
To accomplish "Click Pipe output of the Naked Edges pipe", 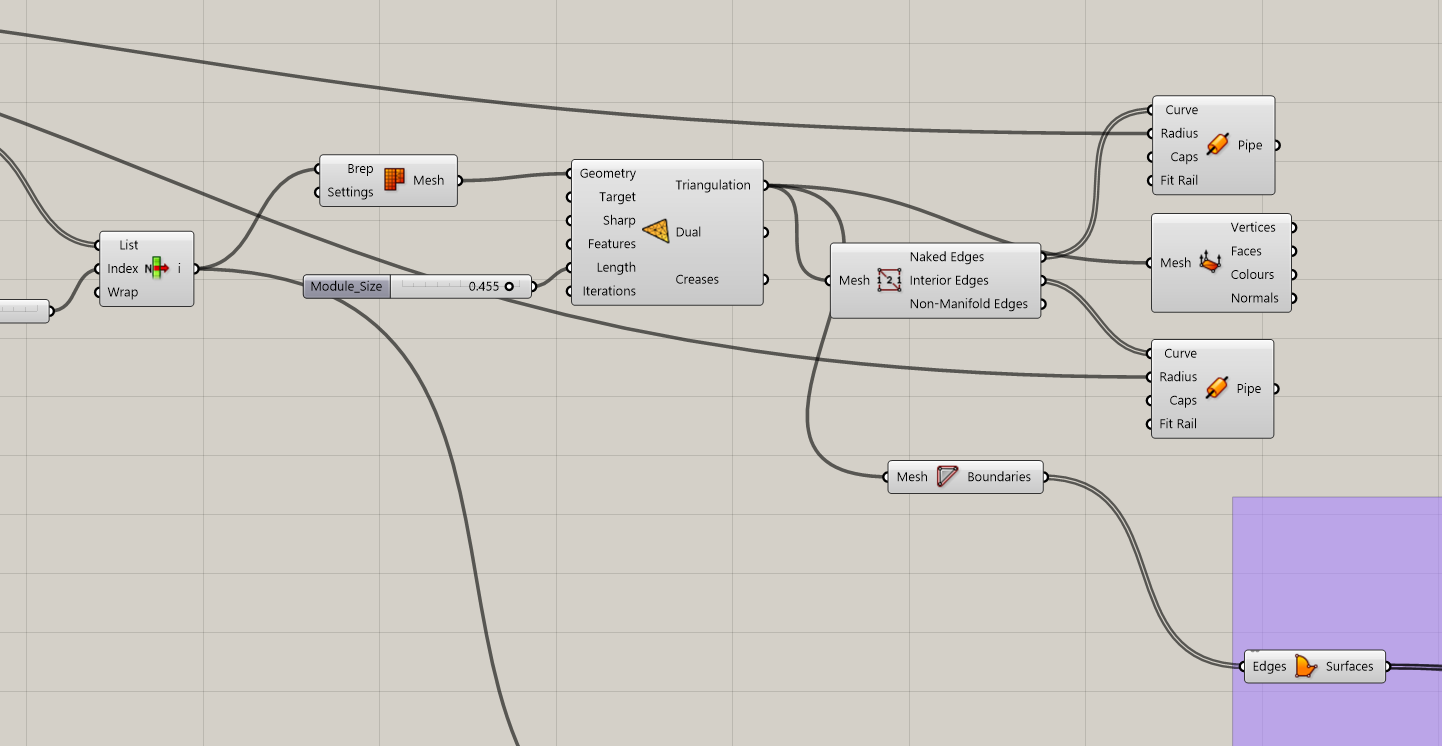I will (x=1250, y=145).
